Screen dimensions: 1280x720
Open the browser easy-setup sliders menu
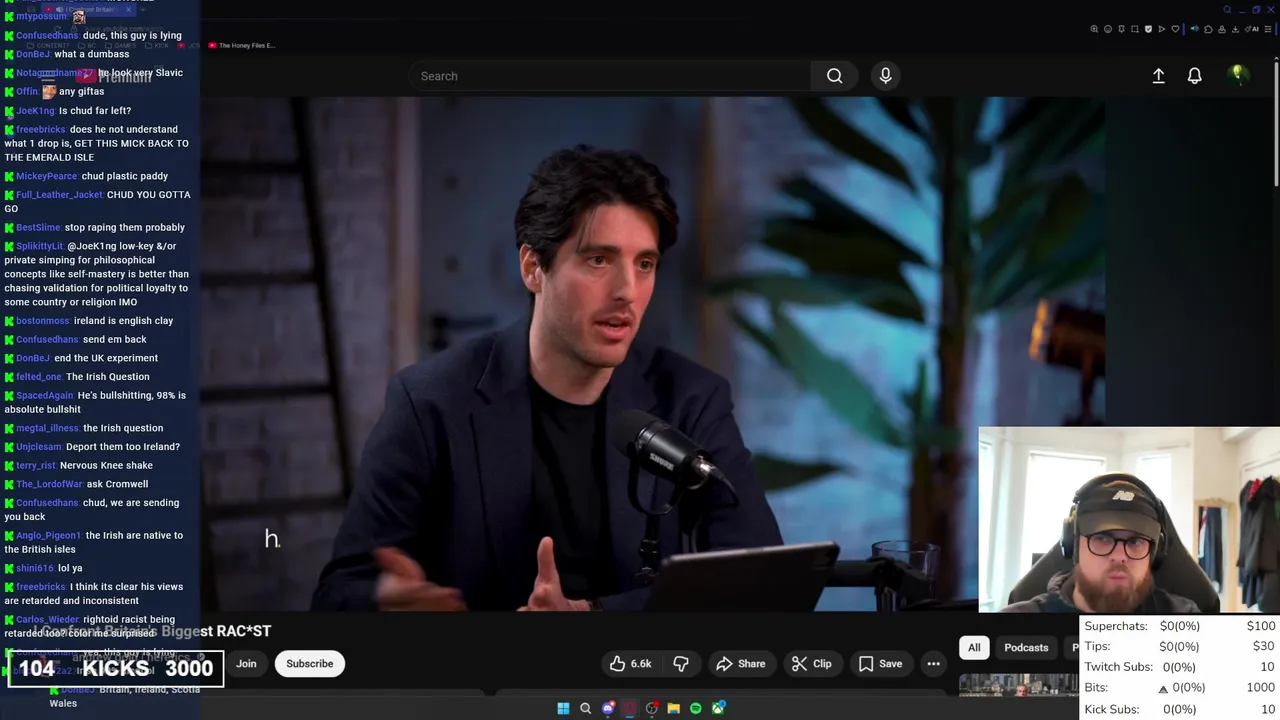click(1268, 29)
